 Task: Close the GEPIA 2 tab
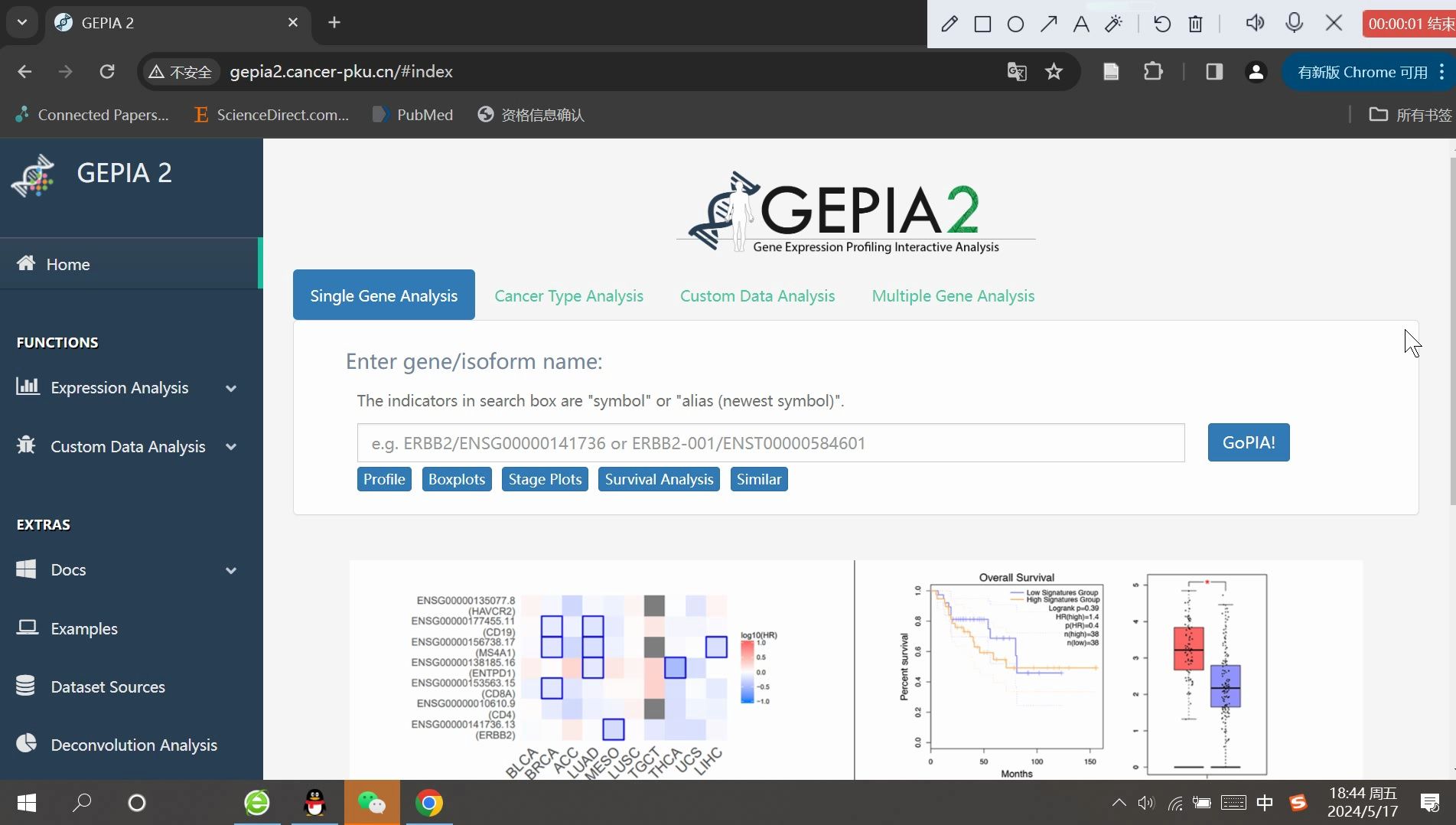292,22
